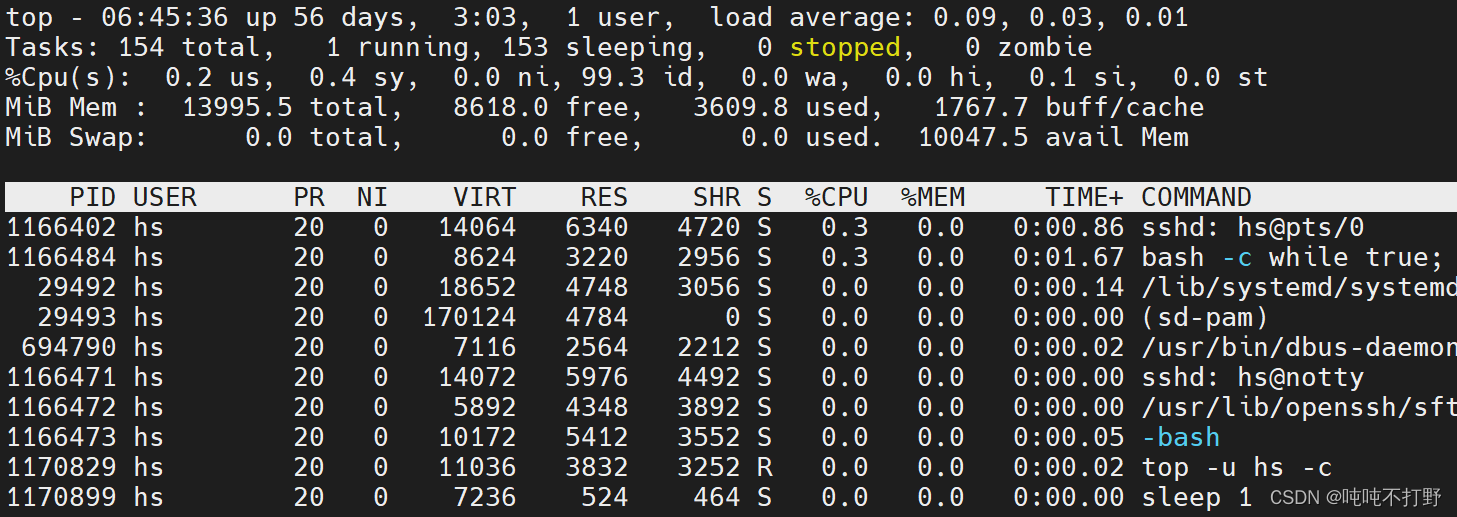Click the SHR value 4720
1457x517 pixels.
tap(709, 227)
